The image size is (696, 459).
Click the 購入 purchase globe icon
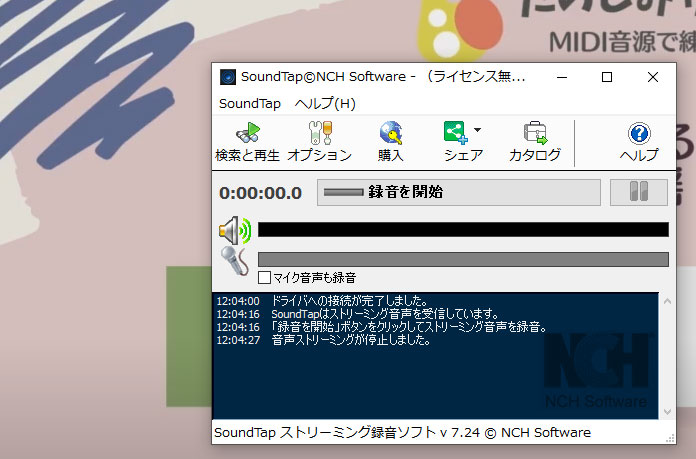[391, 133]
